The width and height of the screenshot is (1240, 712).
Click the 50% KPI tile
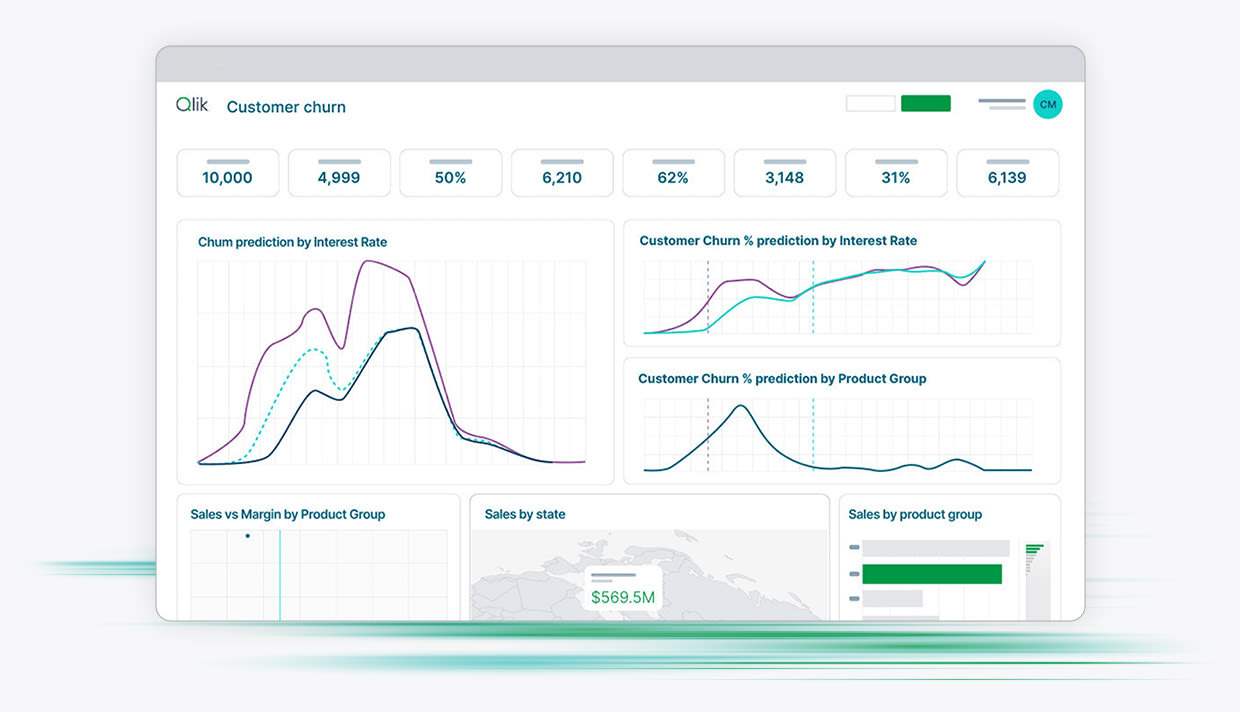450,172
